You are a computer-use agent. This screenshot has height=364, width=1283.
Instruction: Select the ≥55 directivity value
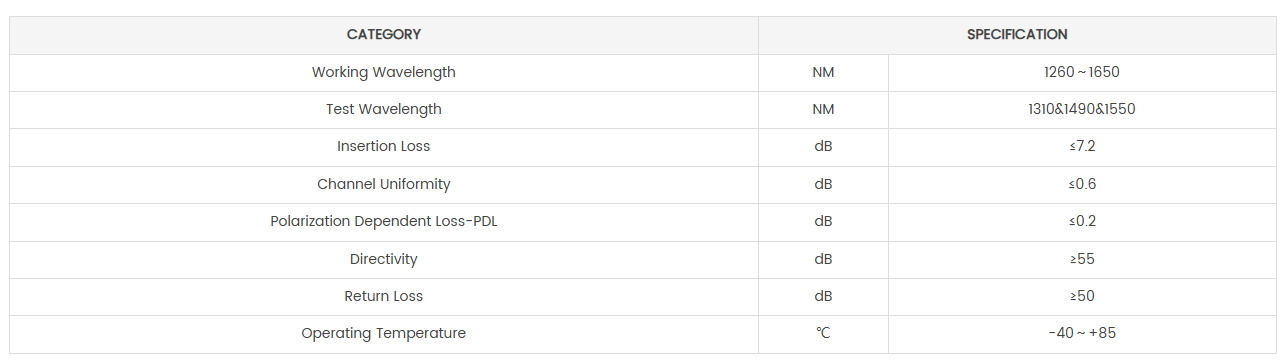tap(1083, 259)
